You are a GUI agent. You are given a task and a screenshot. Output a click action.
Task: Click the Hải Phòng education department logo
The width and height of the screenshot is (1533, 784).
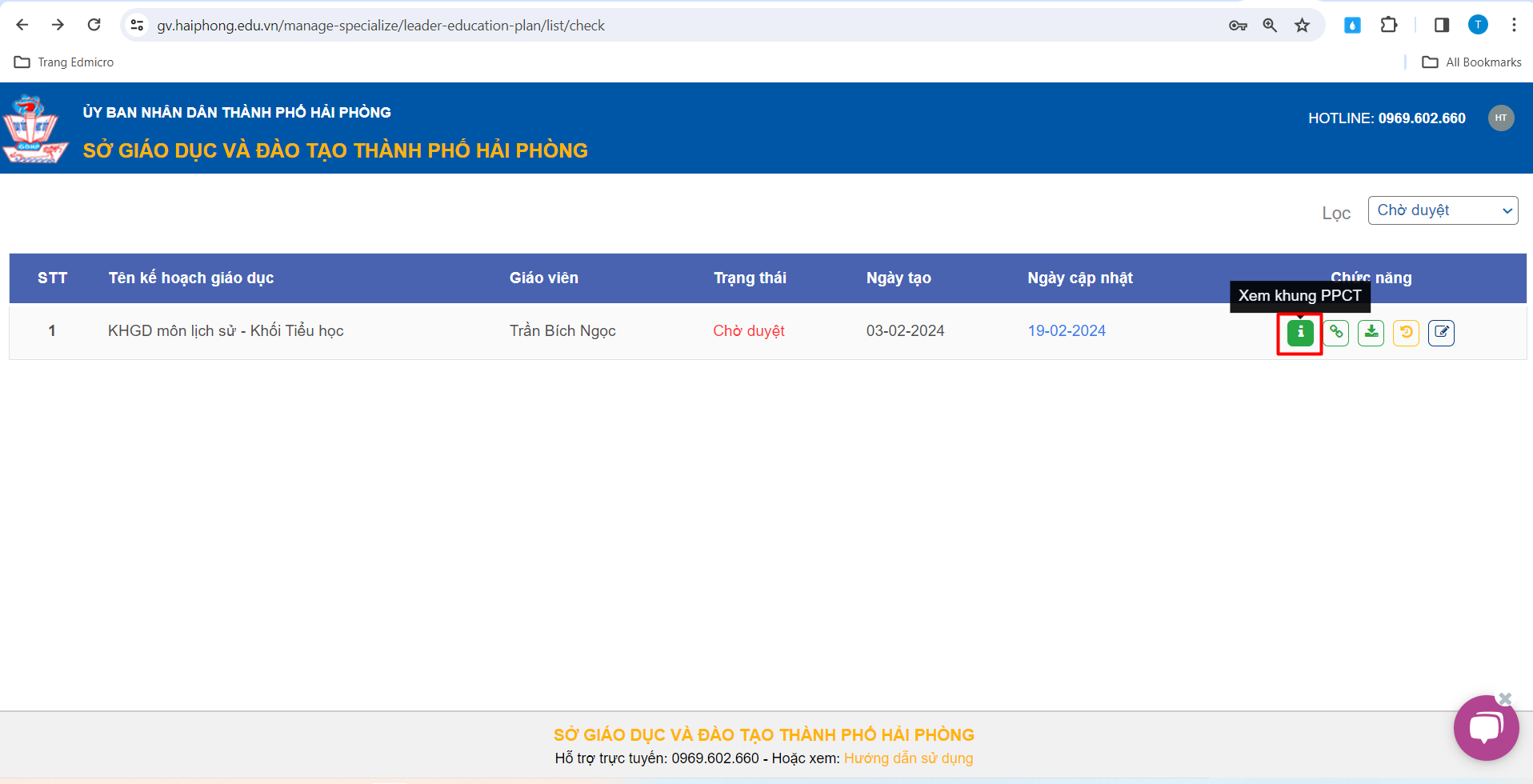[x=34, y=128]
